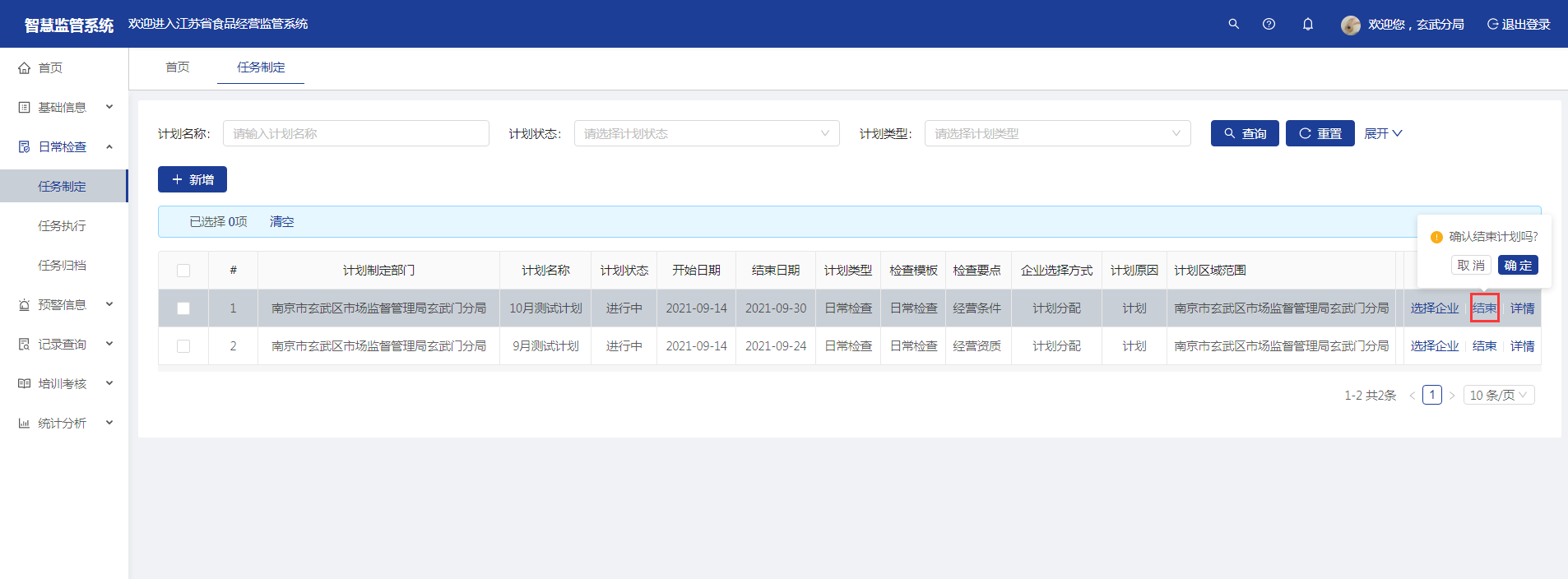Click the home icon in the sidebar
The height and width of the screenshot is (579, 1568).
pos(25,68)
